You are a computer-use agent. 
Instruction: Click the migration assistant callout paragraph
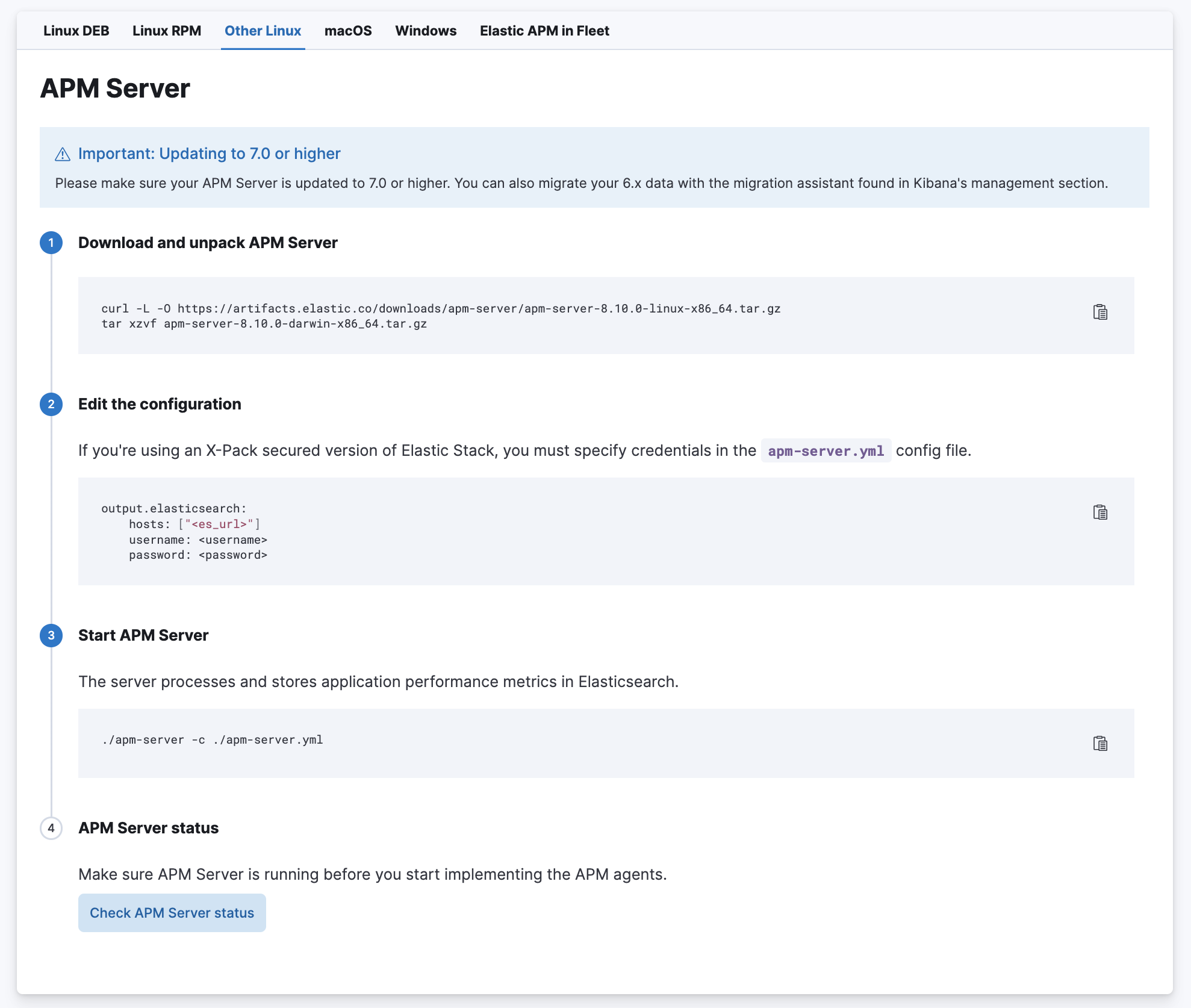click(x=582, y=183)
